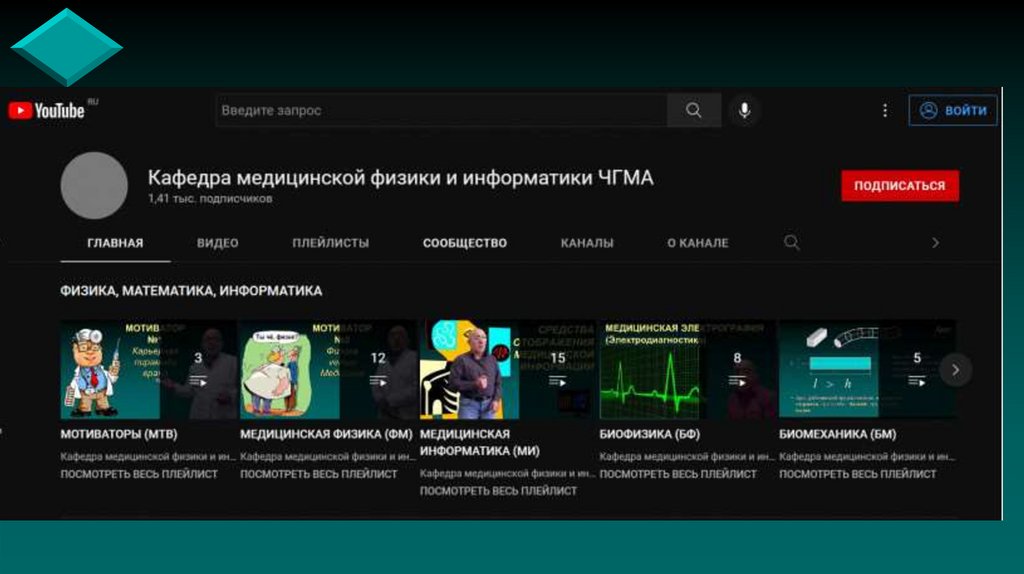Click the МОТИВАТОРЫ (МТВ) title
This screenshot has width=1024, height=574.
click(x=119, y=434)
